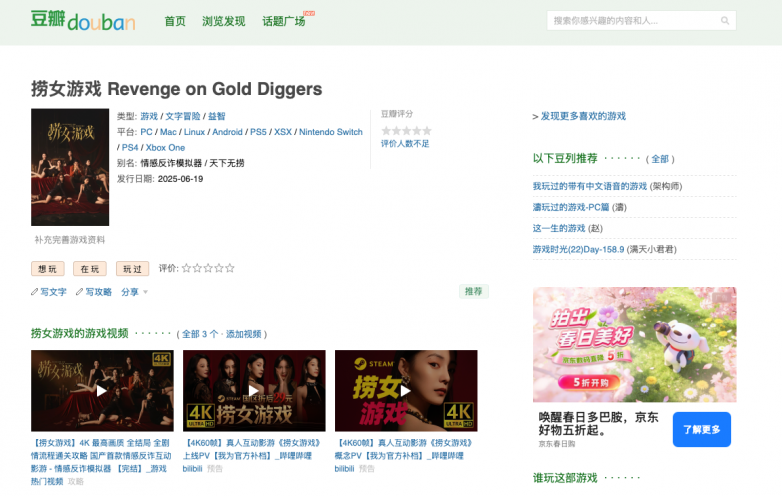Open the 分享 dropdown
The width and height of the screenshot is (782, 496).
135,292
